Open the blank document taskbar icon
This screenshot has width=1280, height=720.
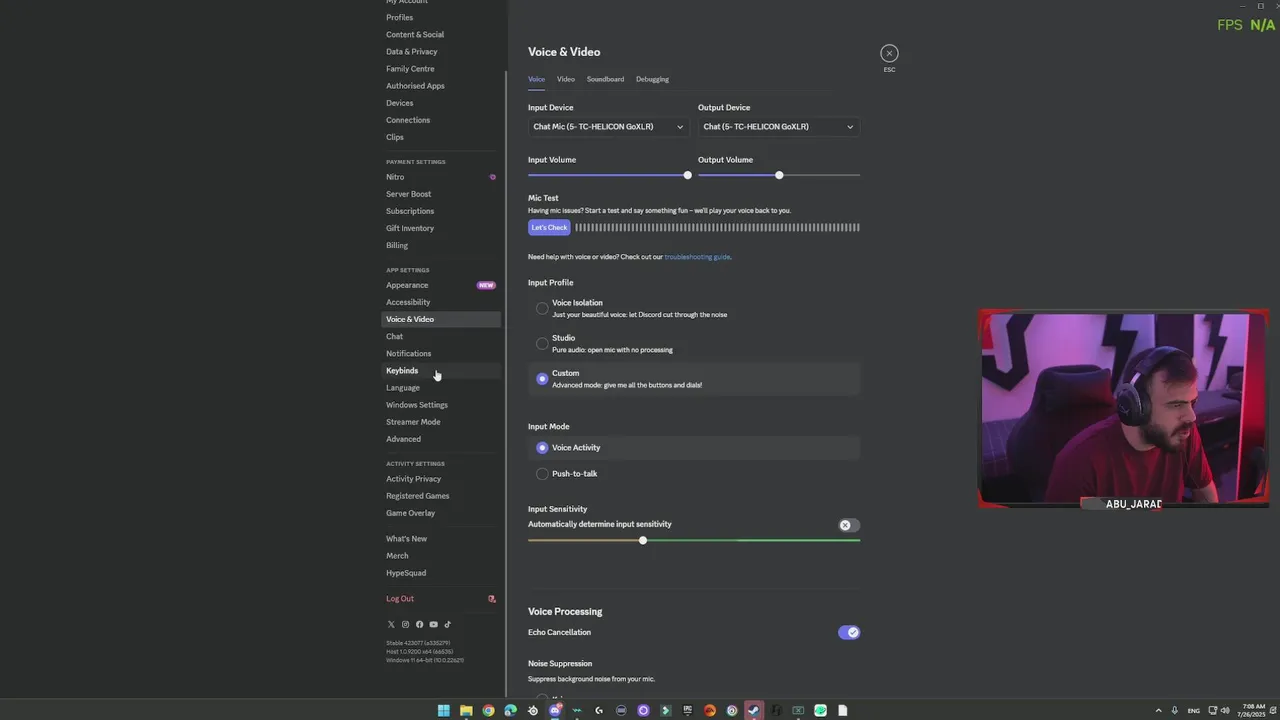(842, 711)
